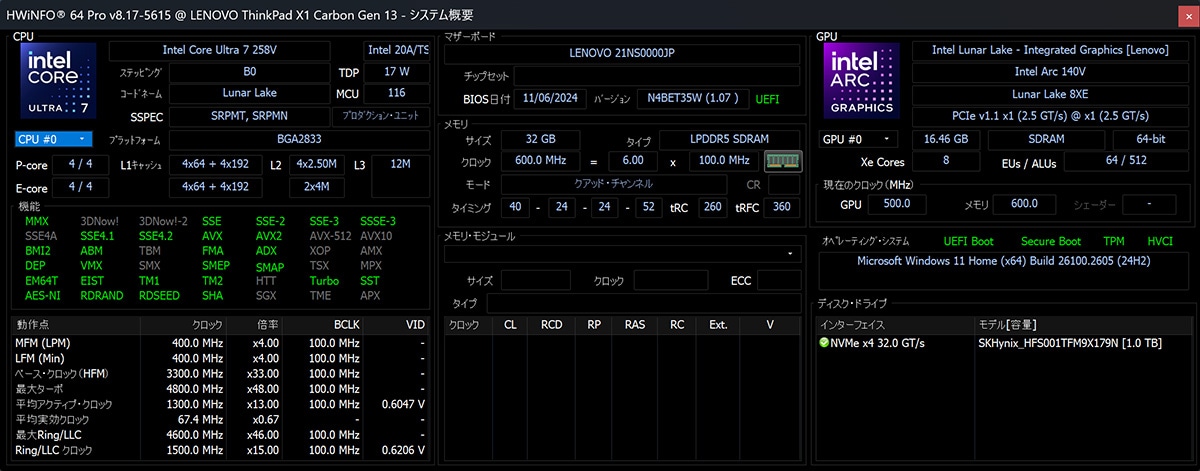Screen dimensions: 1200x471
Task: Click the green NVMe drive status icon
Action: tap(824, 343)
